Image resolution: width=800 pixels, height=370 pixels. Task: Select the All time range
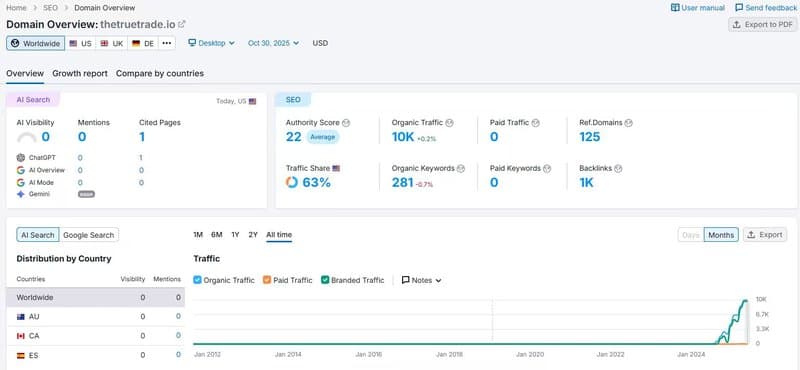[279, 235]
